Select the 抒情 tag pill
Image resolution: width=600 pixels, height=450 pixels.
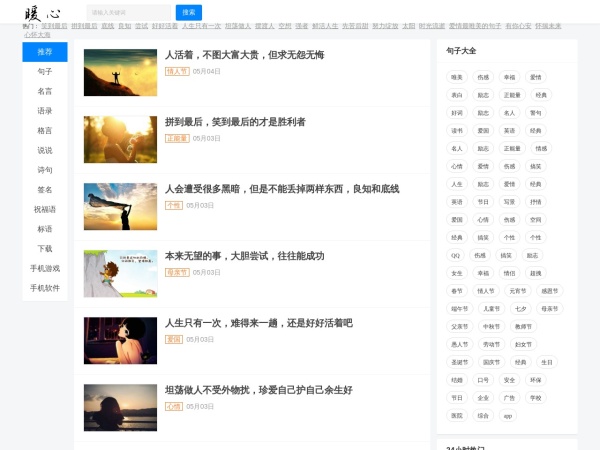535,202
